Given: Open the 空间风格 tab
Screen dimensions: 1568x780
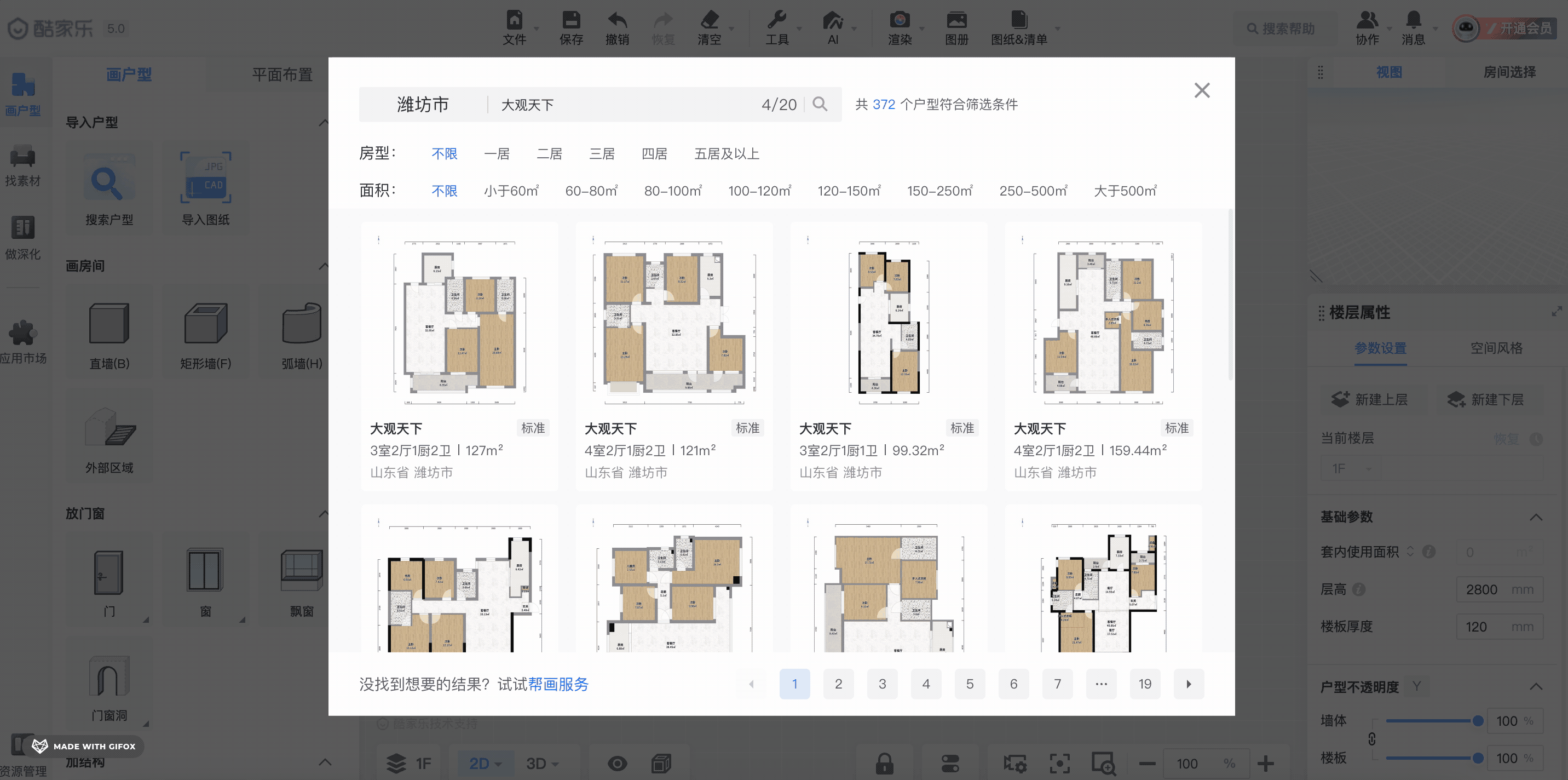Looking at the screenshot, I should point(1496,348).
